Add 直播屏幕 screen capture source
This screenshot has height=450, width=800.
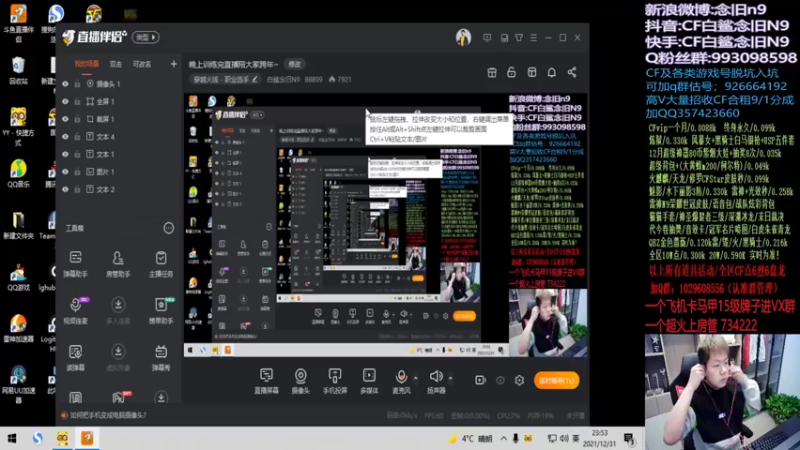[266, 381]
